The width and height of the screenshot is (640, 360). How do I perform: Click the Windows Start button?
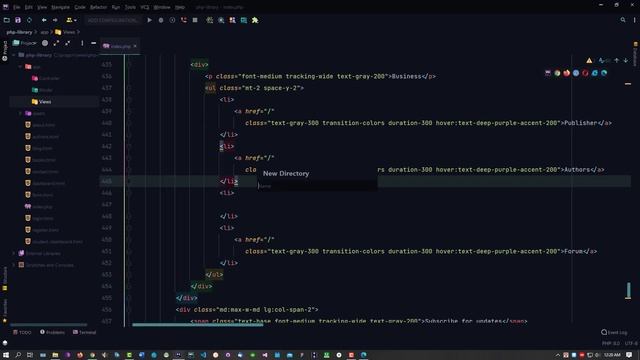tap(6, 355)
